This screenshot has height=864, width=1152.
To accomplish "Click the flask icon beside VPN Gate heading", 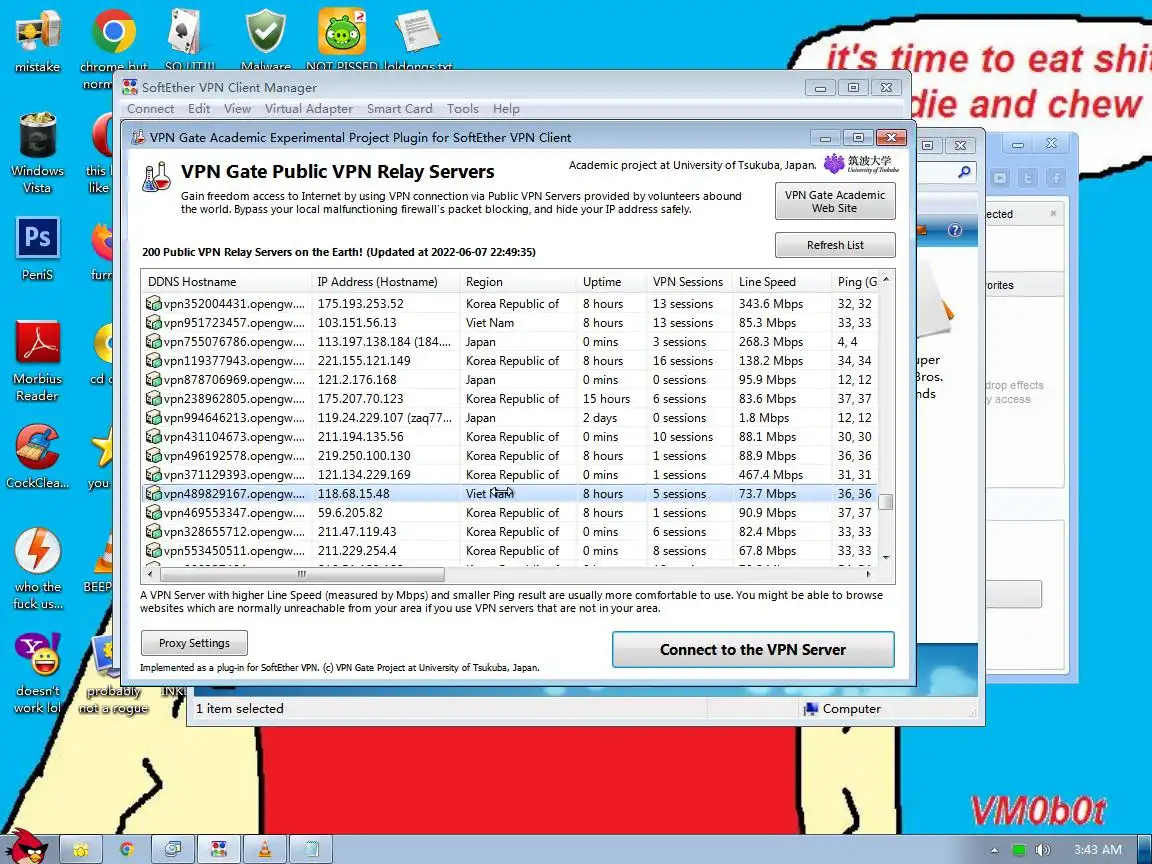I will click(156, 177).
